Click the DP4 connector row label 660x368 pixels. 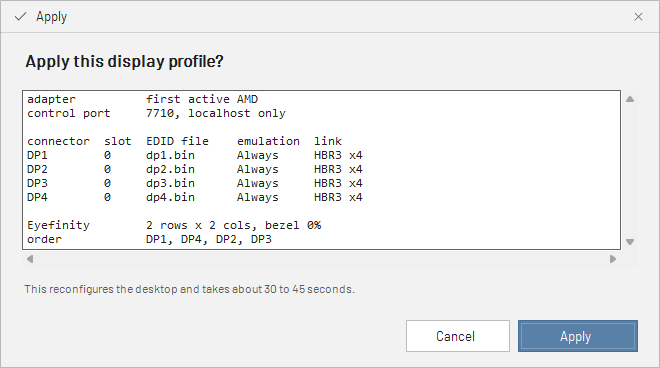37,197
